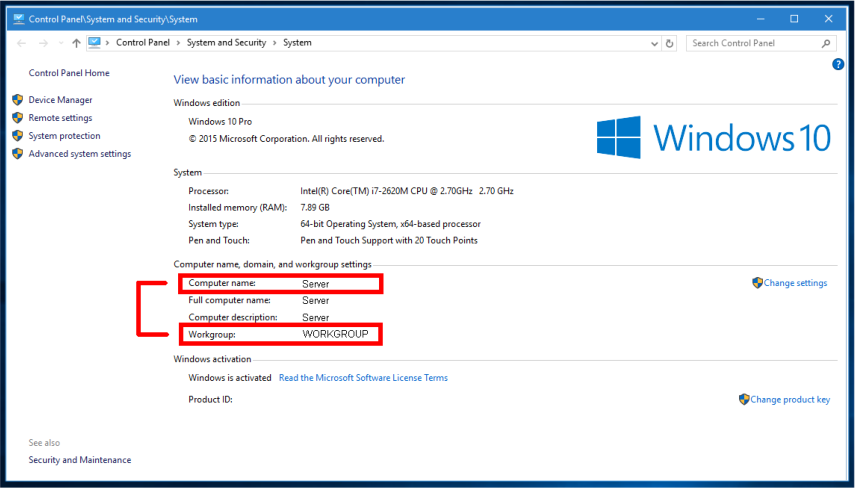This screenshot has width=855, height=488.
Task: Select Control Panel in the breadcrumb
Action: click(143, 43)
